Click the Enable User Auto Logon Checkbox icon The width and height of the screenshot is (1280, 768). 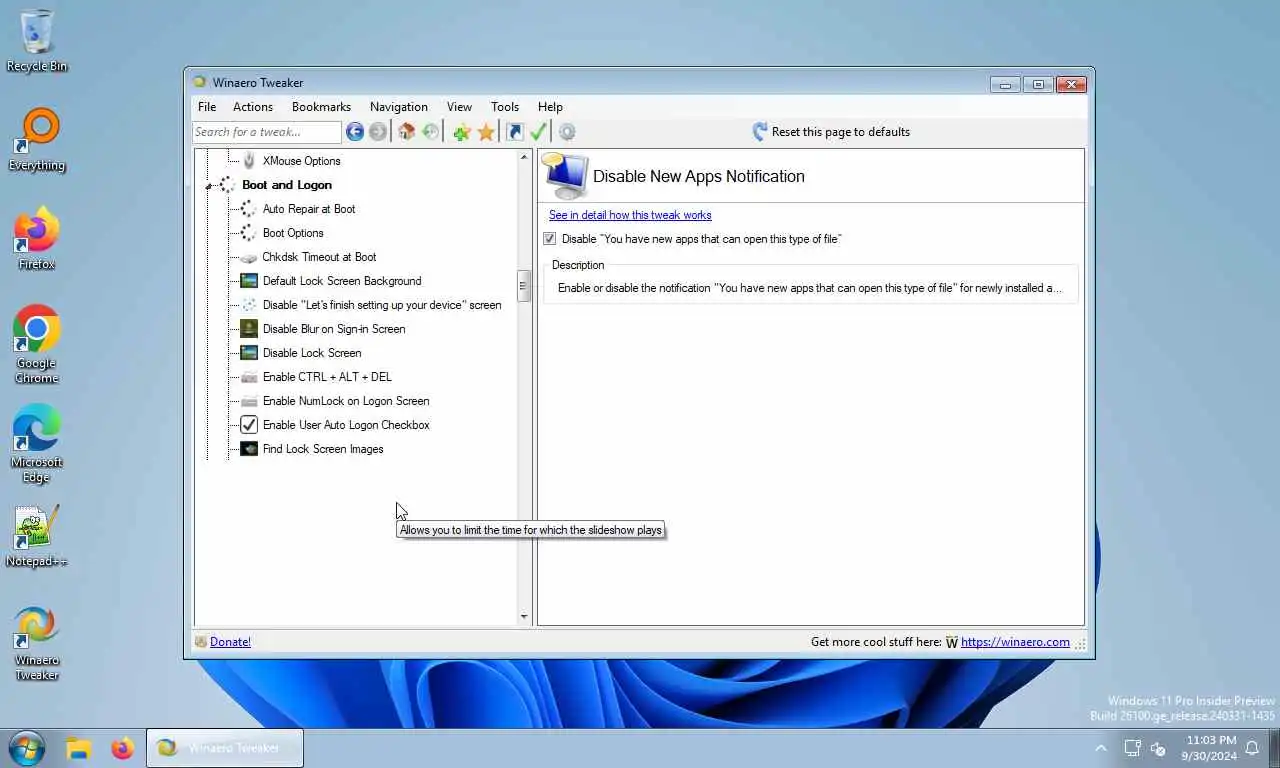click(x=249, y=425)
